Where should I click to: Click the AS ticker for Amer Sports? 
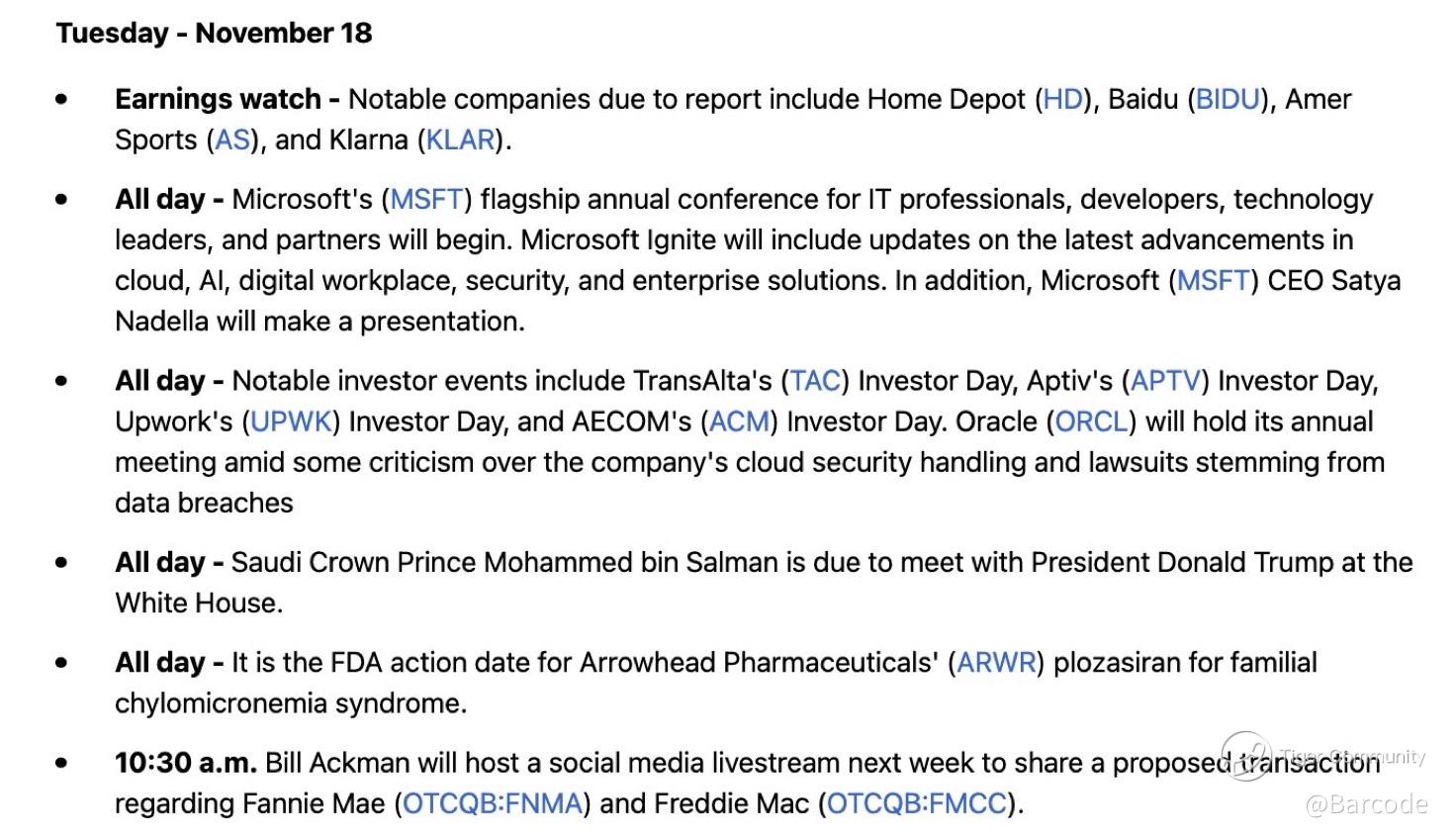click(232, 139)
